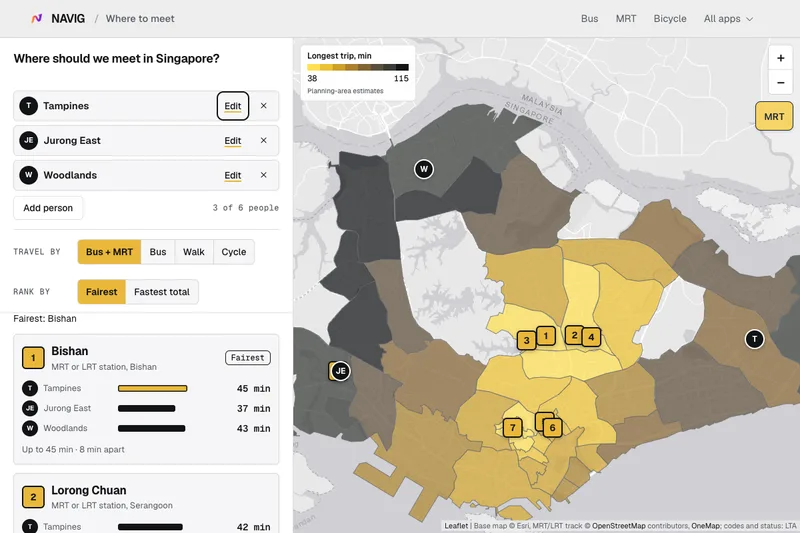Click the JE Jurong East map marker
The image size is (800, 533).
(x=340, y=371)
